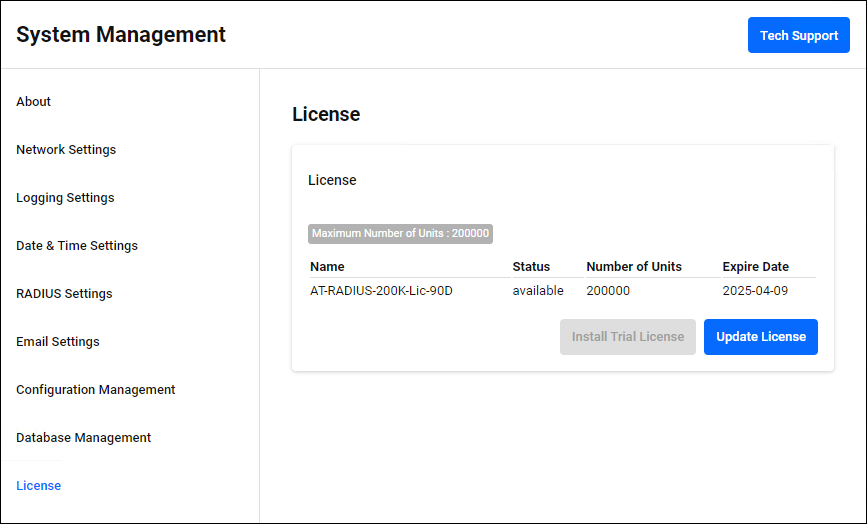Click the License sidebar item
The width and height of the screenshot is (867, 524).
point(39,486)
